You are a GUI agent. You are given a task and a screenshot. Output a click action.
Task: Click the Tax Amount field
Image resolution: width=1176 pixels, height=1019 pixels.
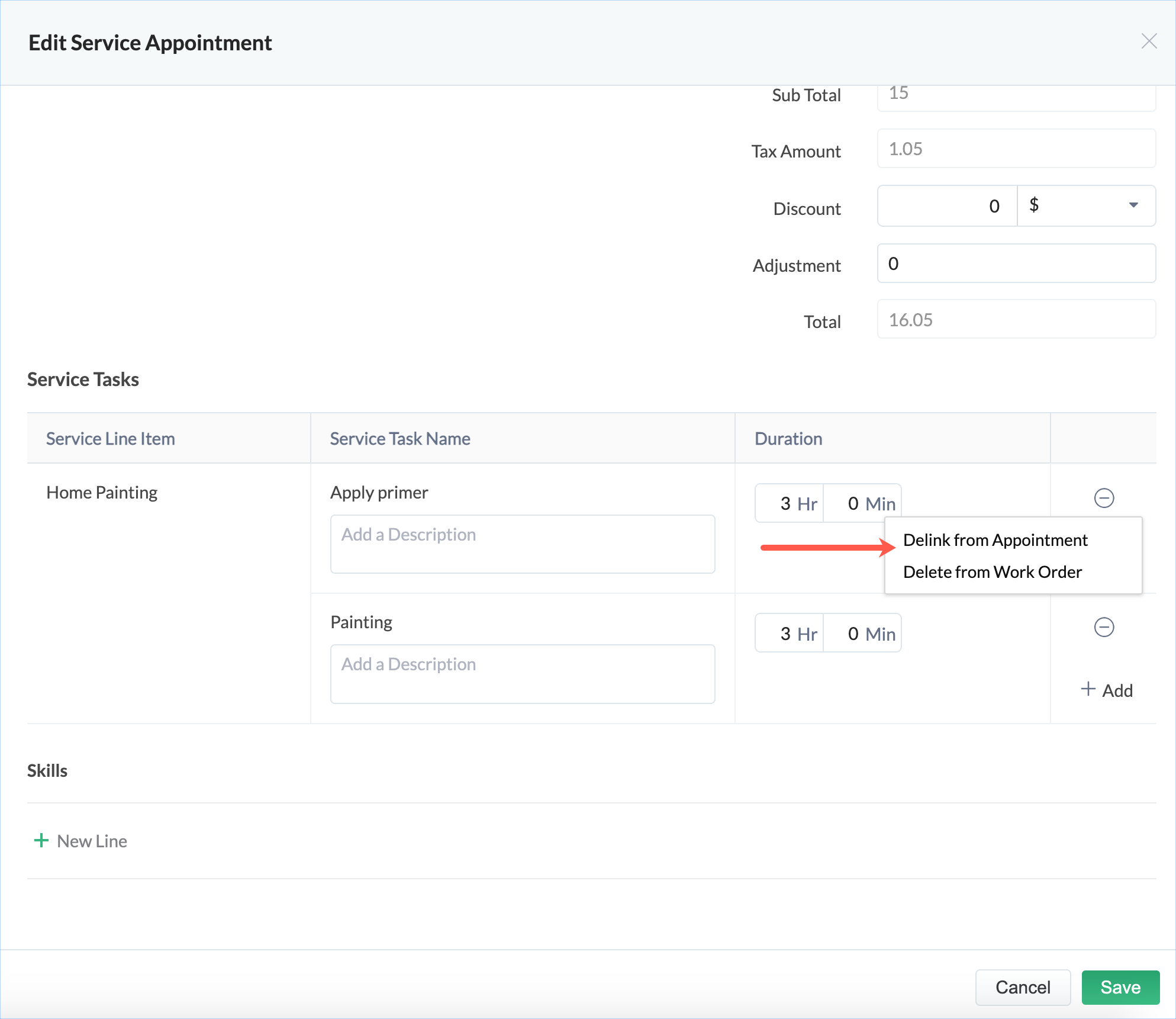1016,149
